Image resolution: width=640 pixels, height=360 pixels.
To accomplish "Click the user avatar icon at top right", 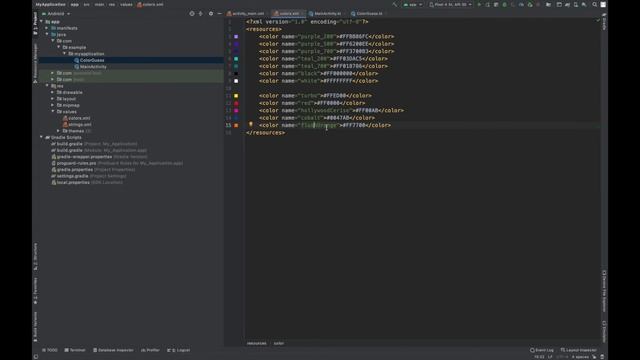I will coord(603,4).
